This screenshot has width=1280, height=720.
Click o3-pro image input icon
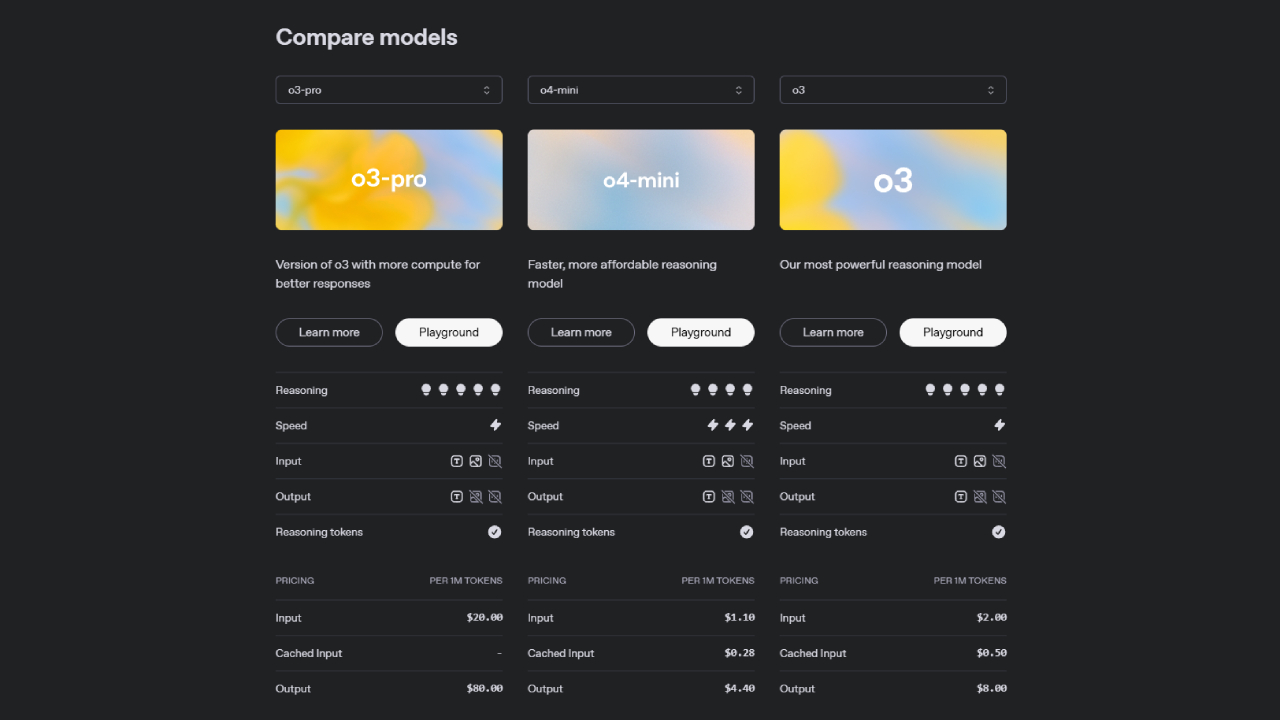pyautogui.click(x=476, y=461)
